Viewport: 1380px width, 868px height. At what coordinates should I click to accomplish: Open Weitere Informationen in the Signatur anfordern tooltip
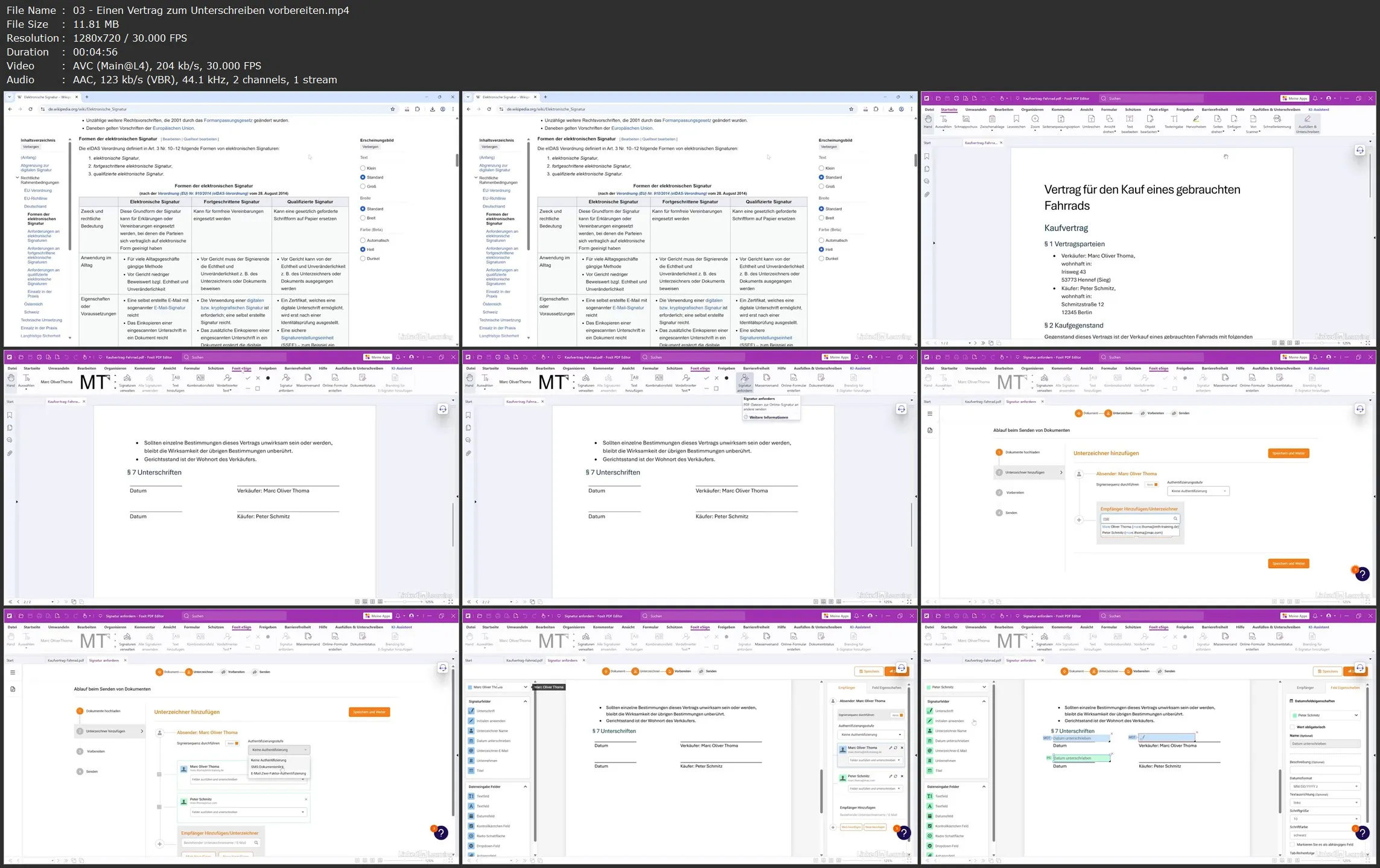pos(768,417)
